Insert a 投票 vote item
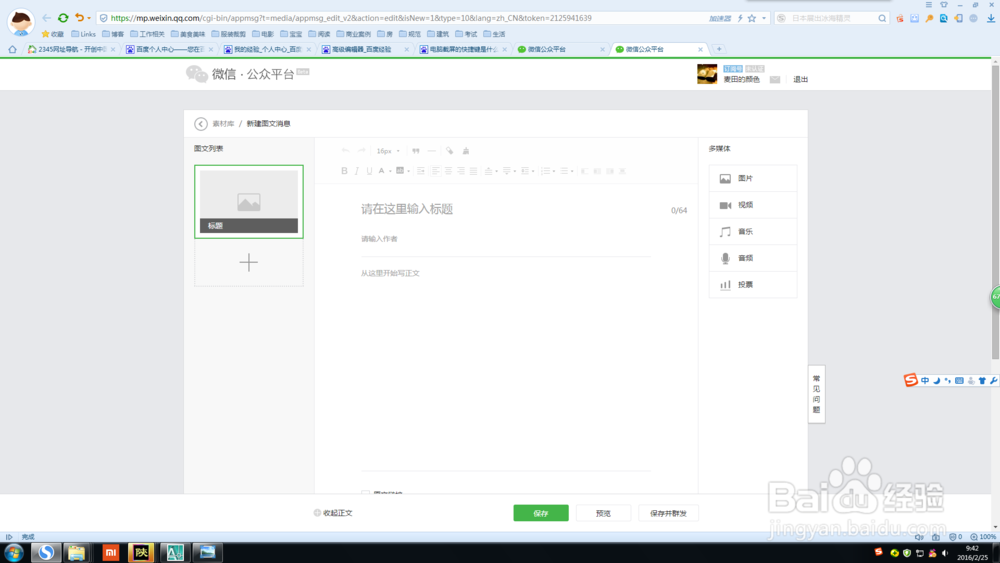The height and width of the screenshot is (563, 1000). click(x=753, y=285)
